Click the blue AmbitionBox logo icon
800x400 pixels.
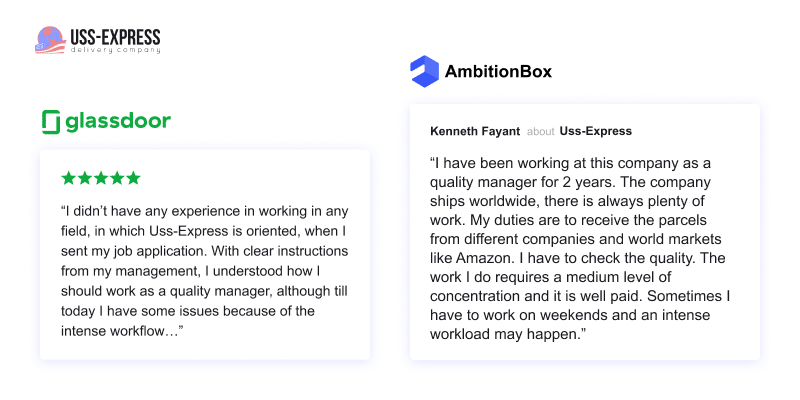[x=425, y=72]
